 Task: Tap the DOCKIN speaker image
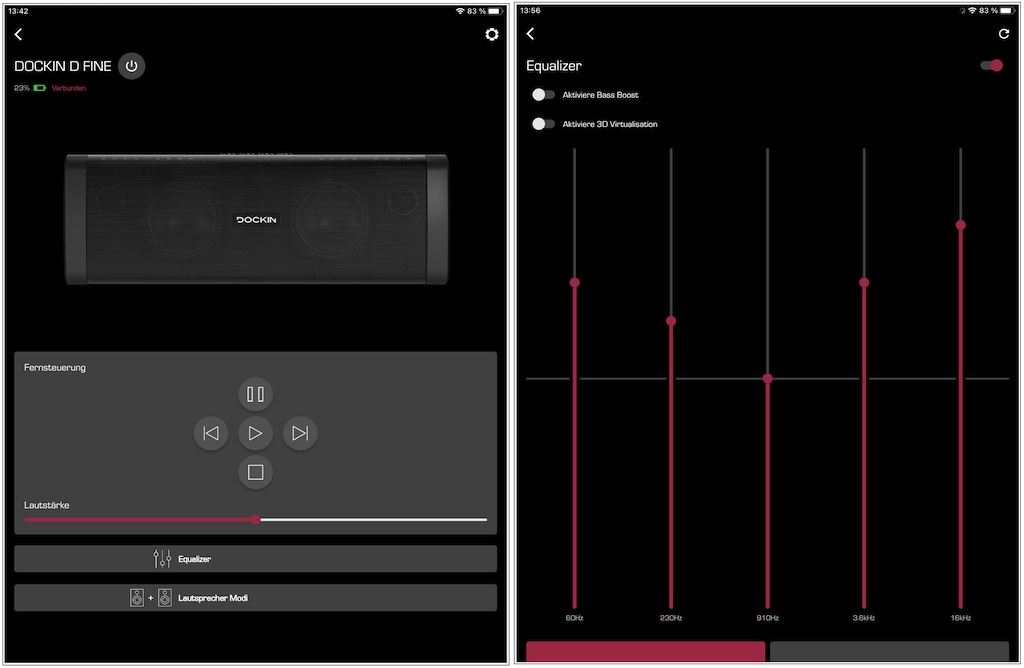coord(256,219)
